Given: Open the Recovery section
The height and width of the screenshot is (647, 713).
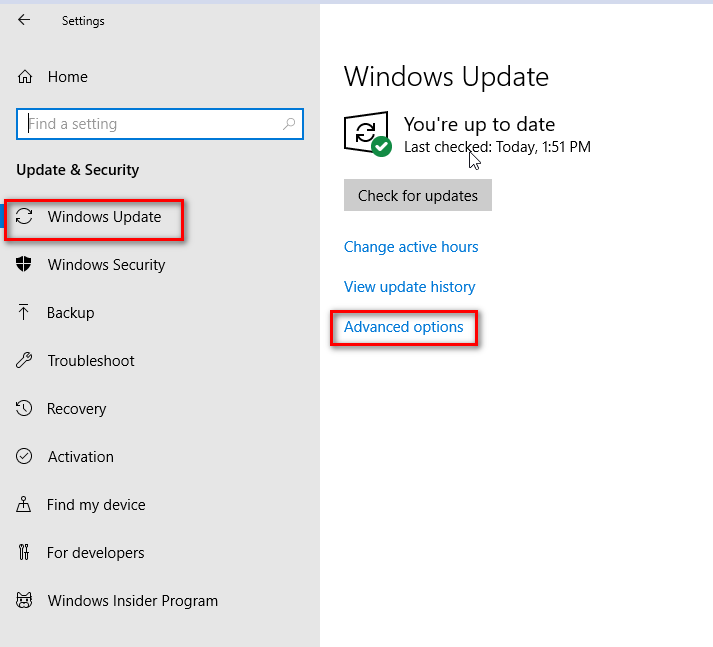Looking at the screenshot, I should pos(76,409).
